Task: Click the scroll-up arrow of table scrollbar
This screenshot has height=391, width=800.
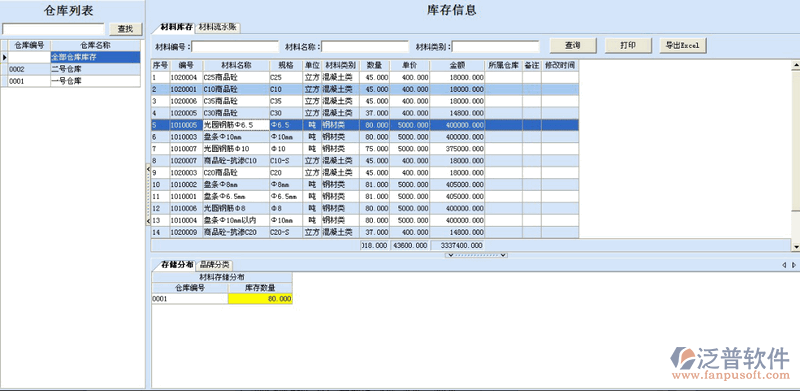Action: (x=795, y=65)
